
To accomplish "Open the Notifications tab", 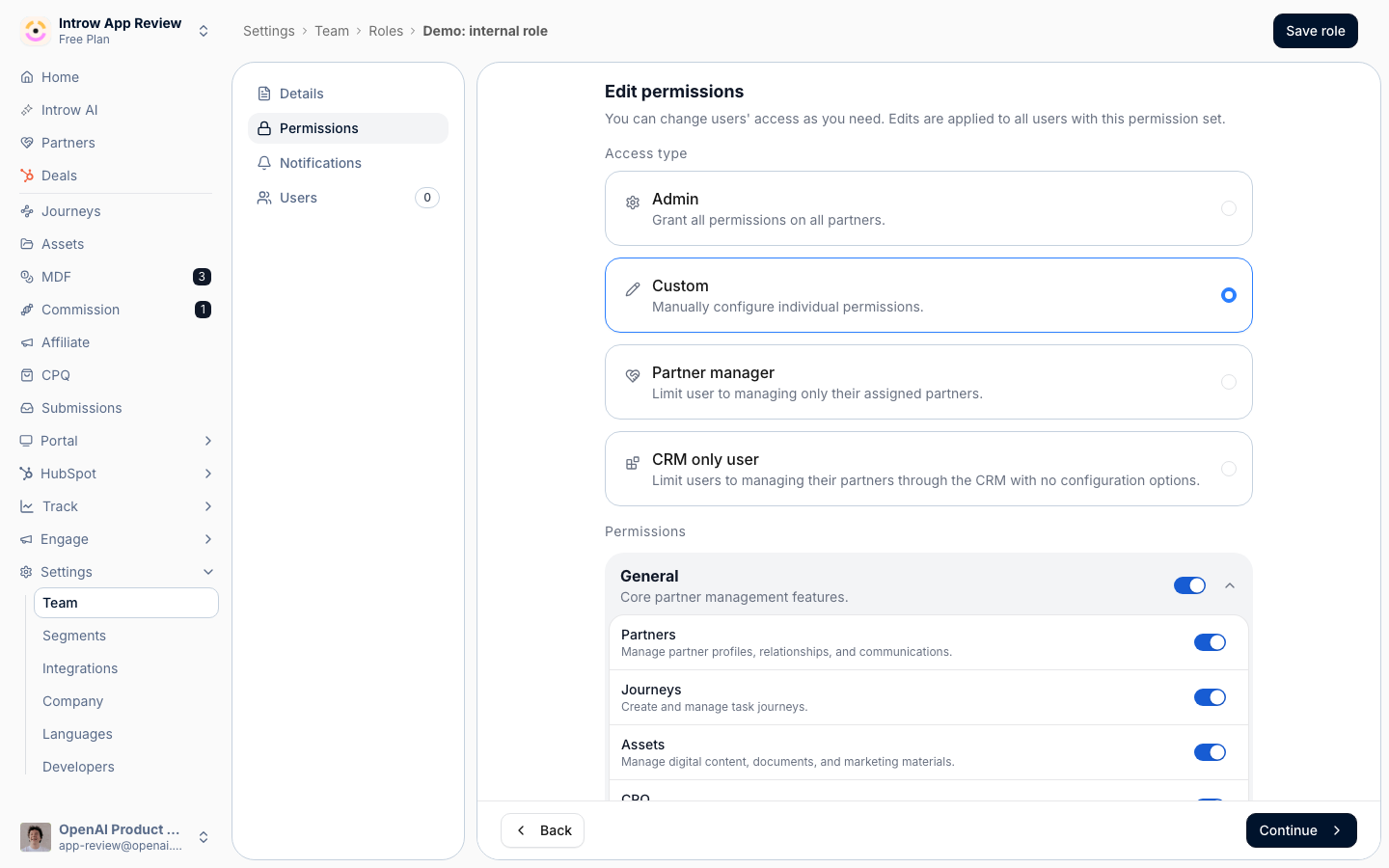I will [x=348, y=163].
